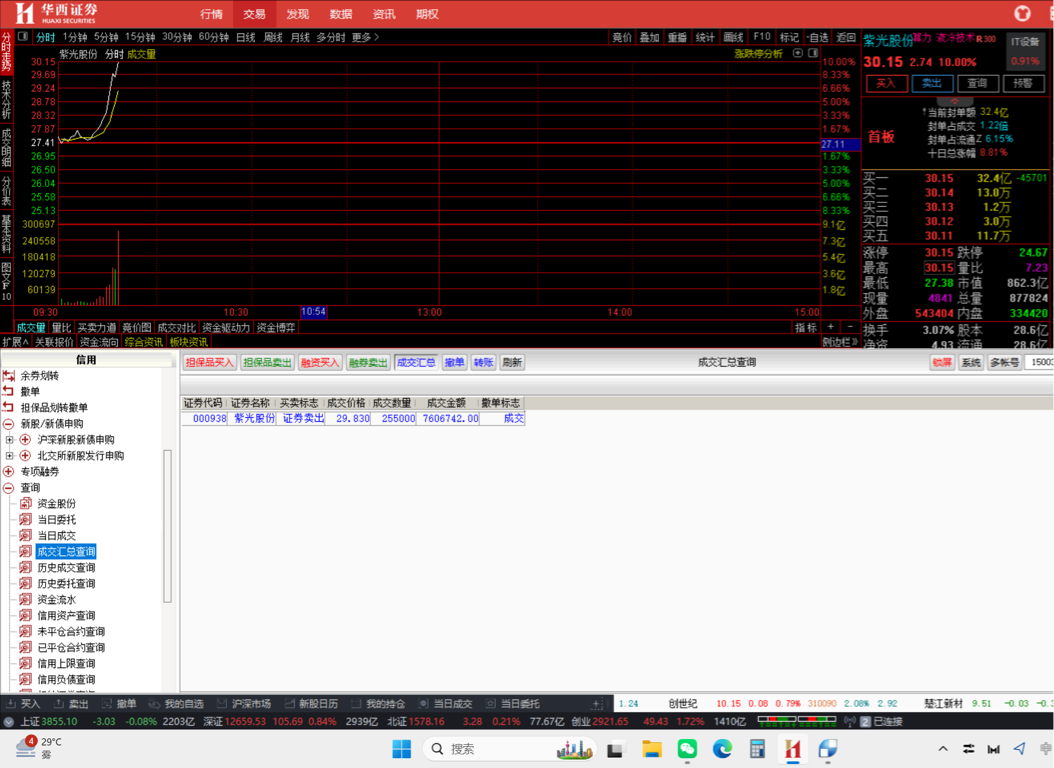Viewport: 1054px width, 768px height.
Task: Click the red 买入 button in quote panel
Action: [x=886, y=83]
